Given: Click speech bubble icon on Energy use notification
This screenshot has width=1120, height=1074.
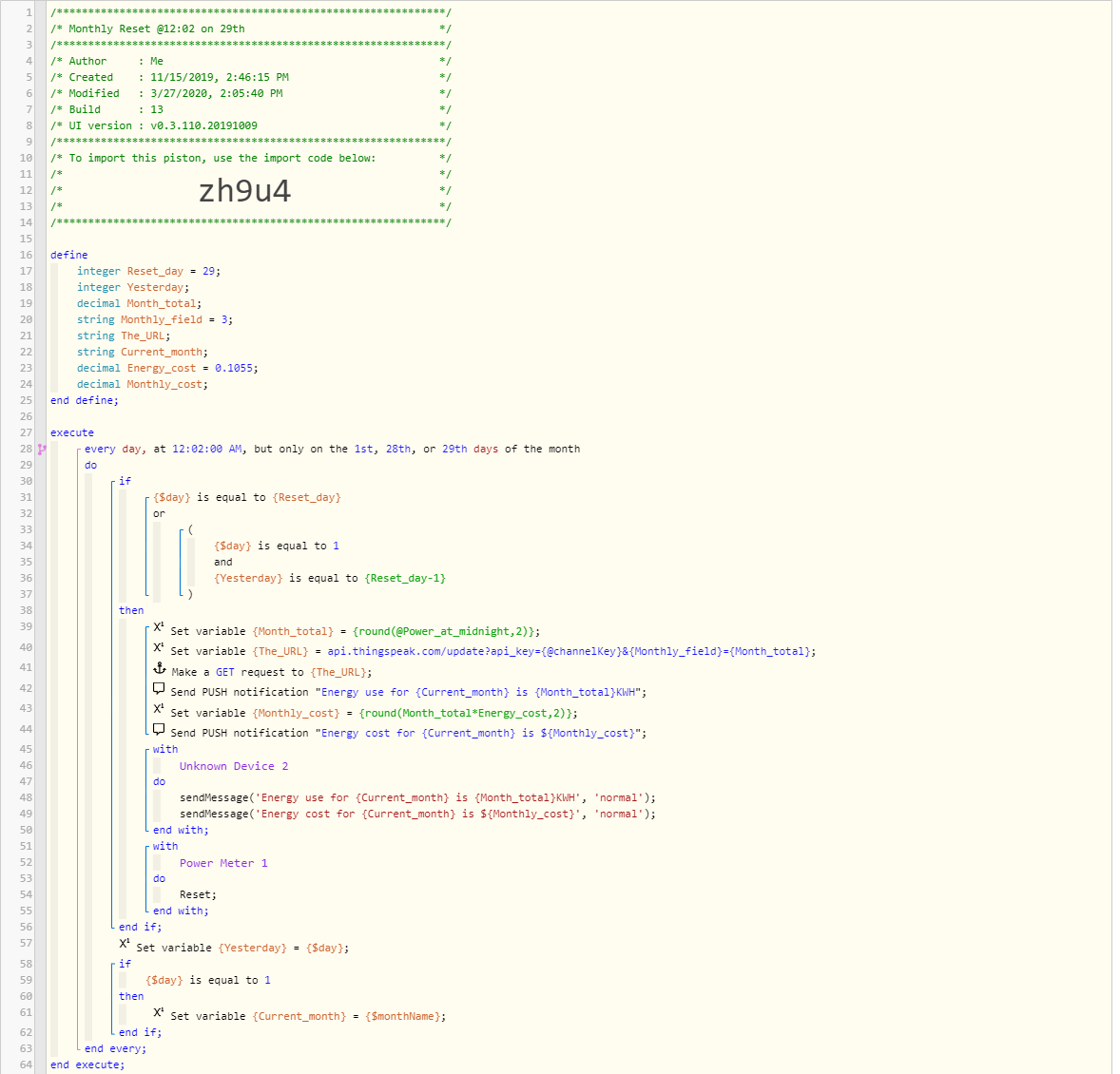Looking at the screenshot, I should pos(159,689).
